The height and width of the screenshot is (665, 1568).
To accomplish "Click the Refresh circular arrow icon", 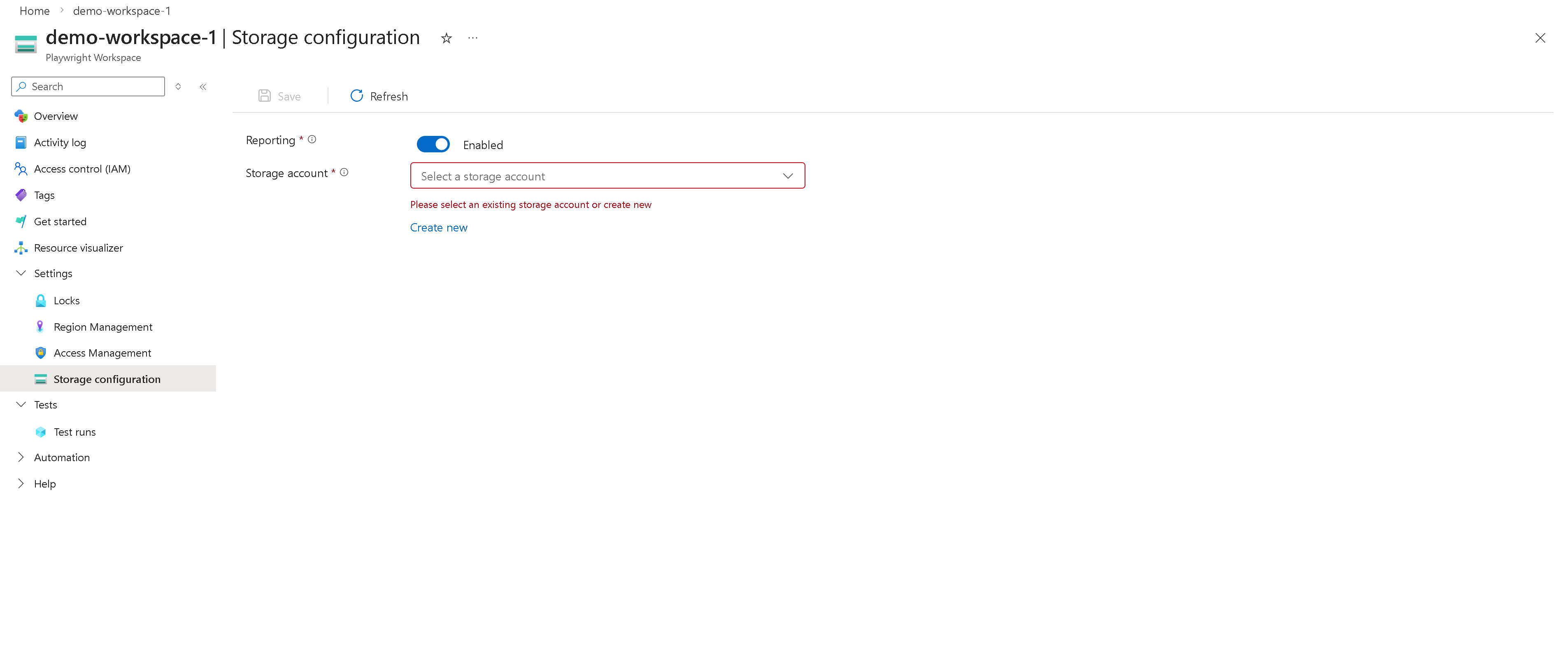I will pyautogui.click(x=357, y=96).
